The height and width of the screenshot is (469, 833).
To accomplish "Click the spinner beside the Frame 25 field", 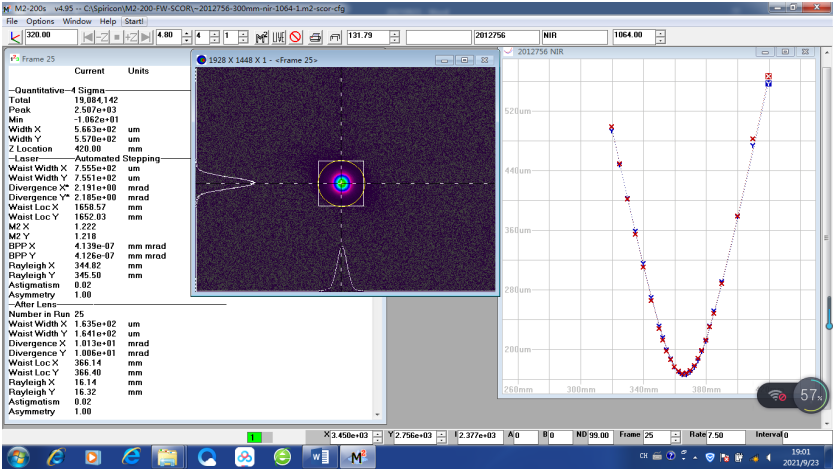I will [676, 436].
